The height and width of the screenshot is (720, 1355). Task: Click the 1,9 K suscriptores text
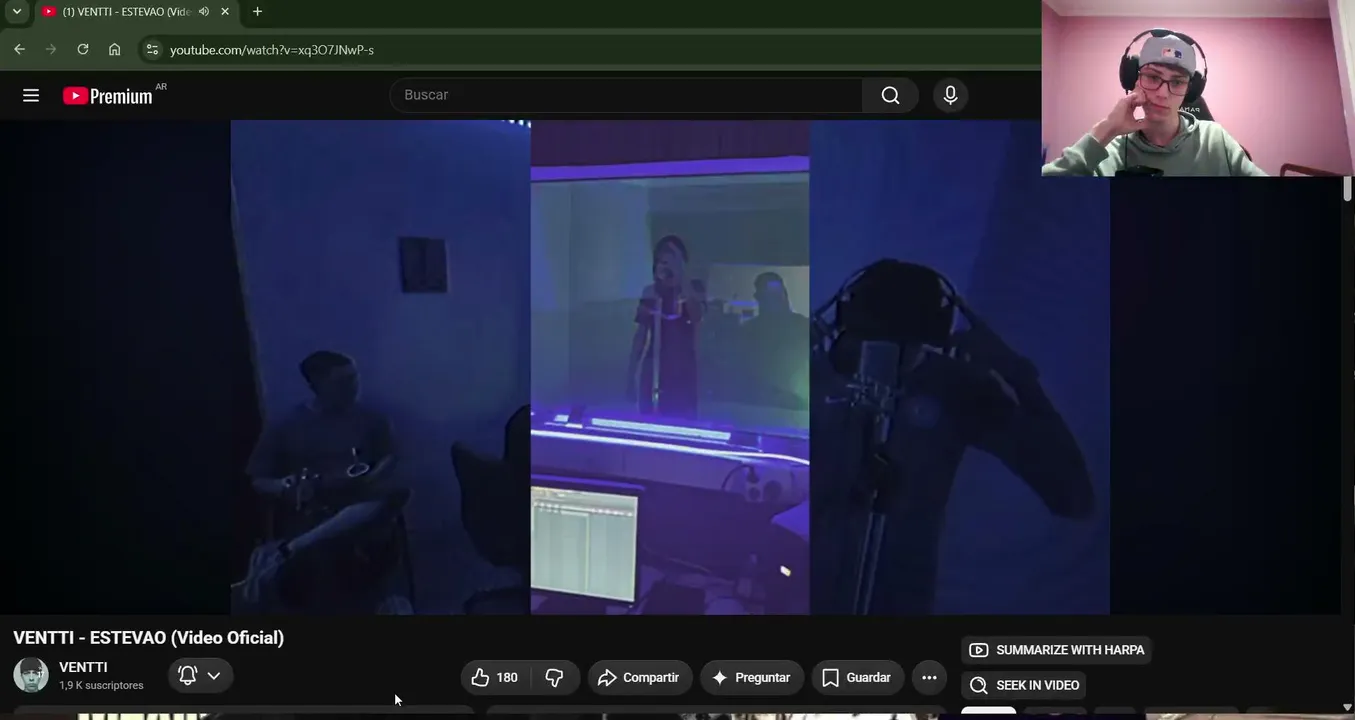click(x=101, y=686)
